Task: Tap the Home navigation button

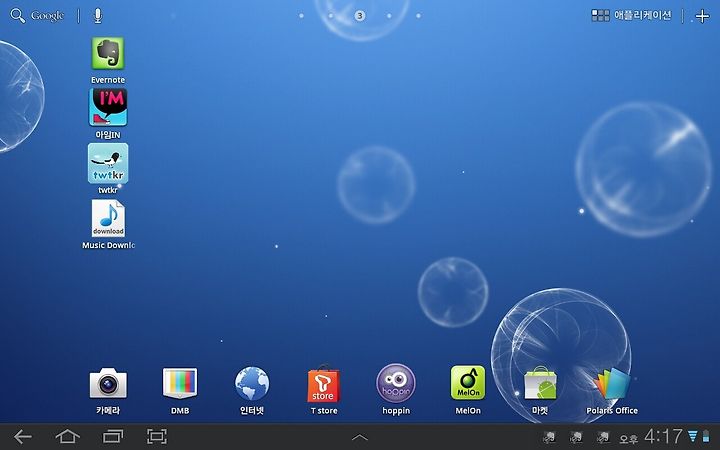Action: click(68, 436)
